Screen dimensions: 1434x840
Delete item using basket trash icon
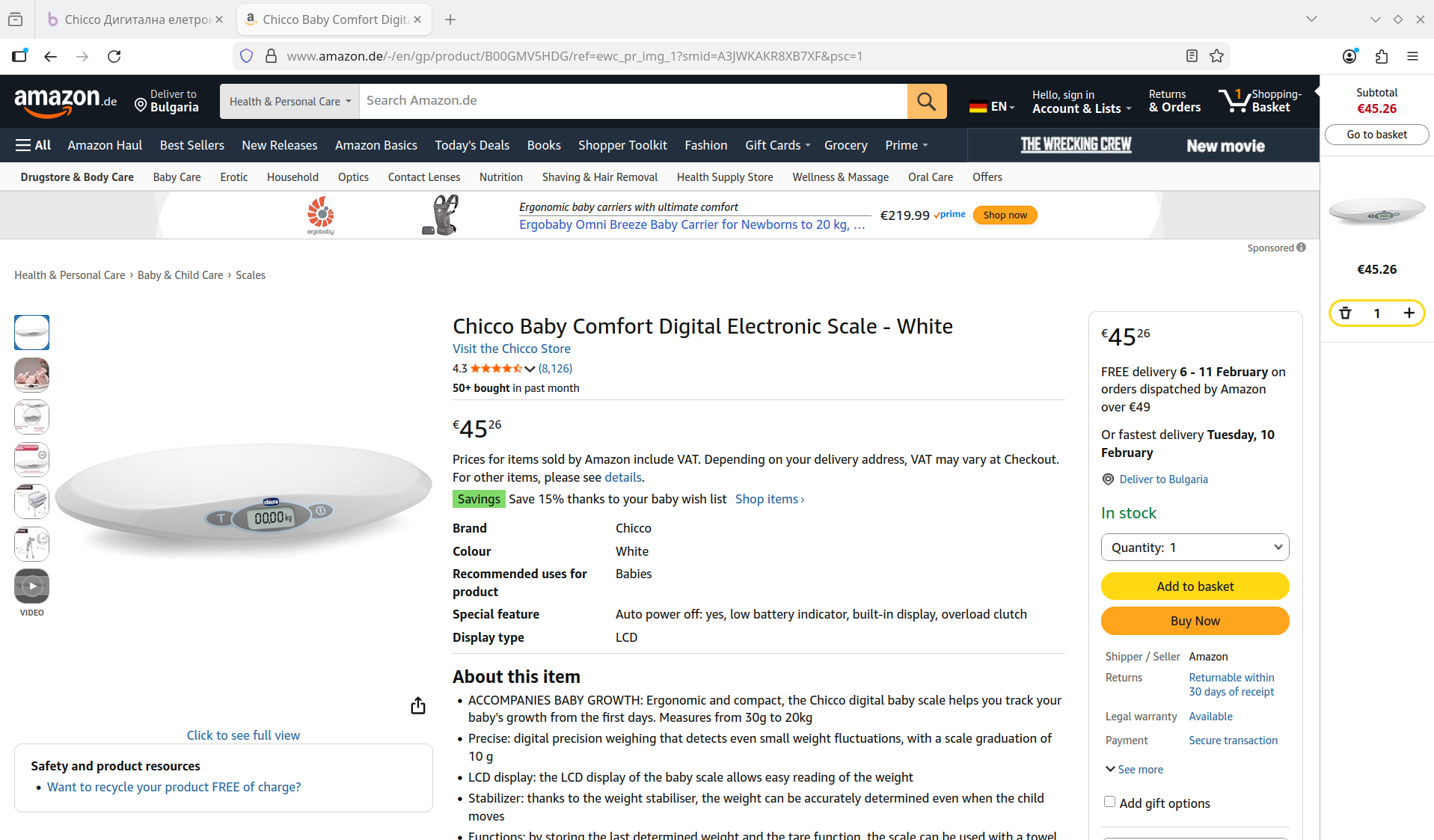(x=1345, y=313)
